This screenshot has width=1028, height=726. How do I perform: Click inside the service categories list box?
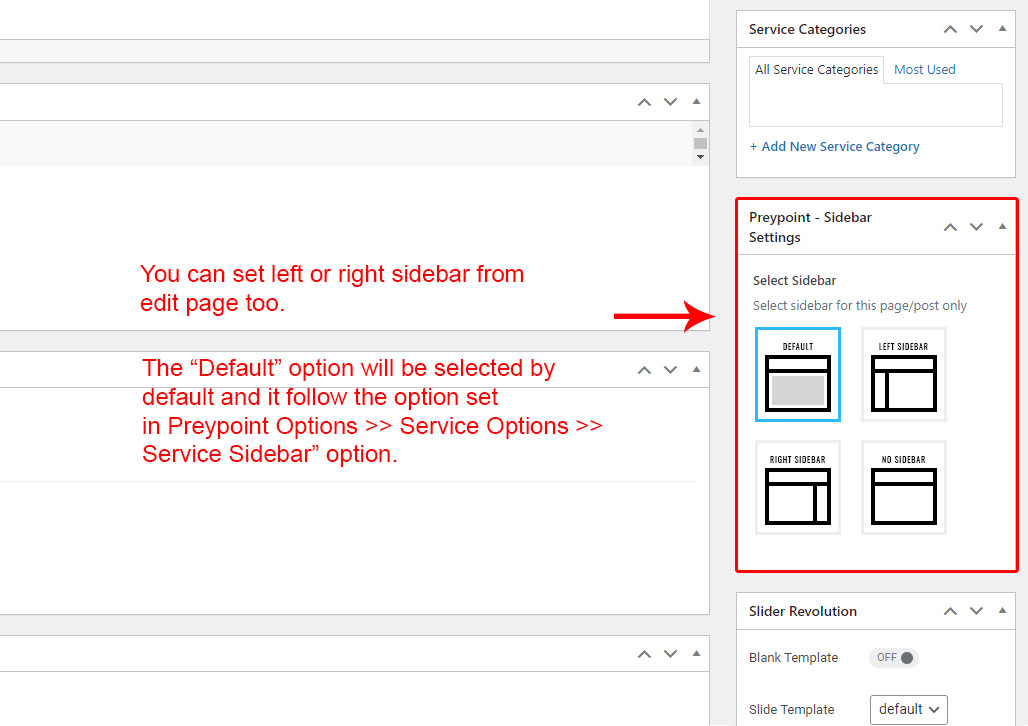click(x=876, y=105)
